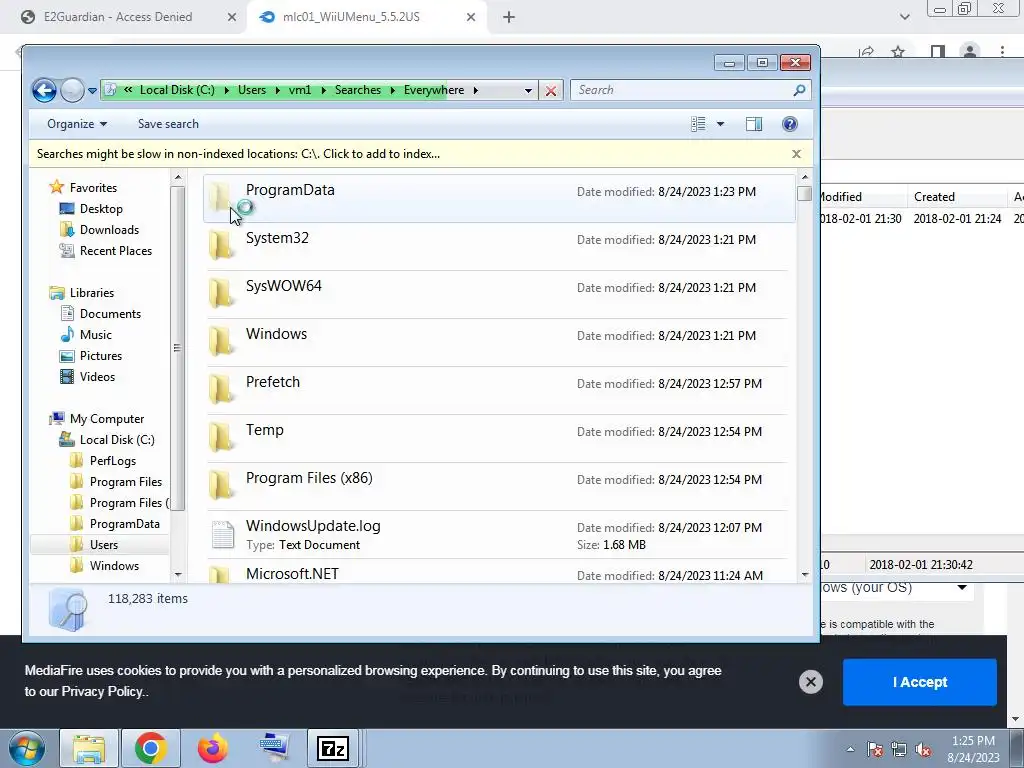Click the WindowsUpdate.log text document icon
The image size is (1024, 768).
(222, 535)
